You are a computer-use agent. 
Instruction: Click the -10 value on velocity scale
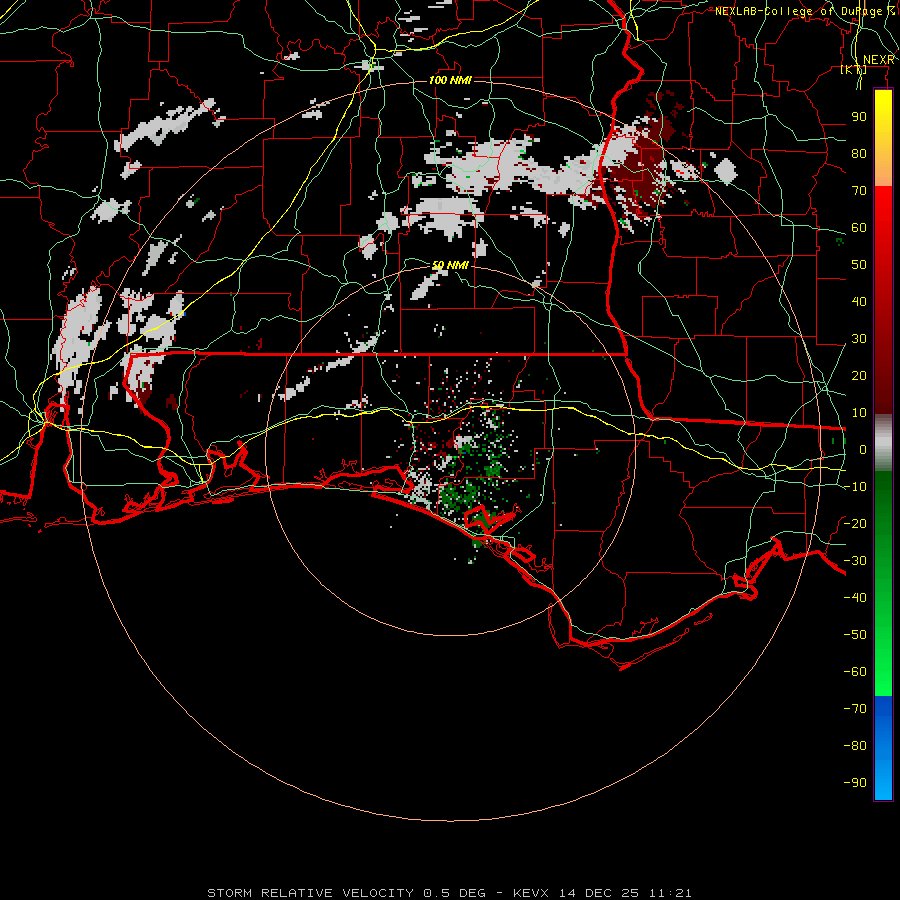tap(855, 487)
